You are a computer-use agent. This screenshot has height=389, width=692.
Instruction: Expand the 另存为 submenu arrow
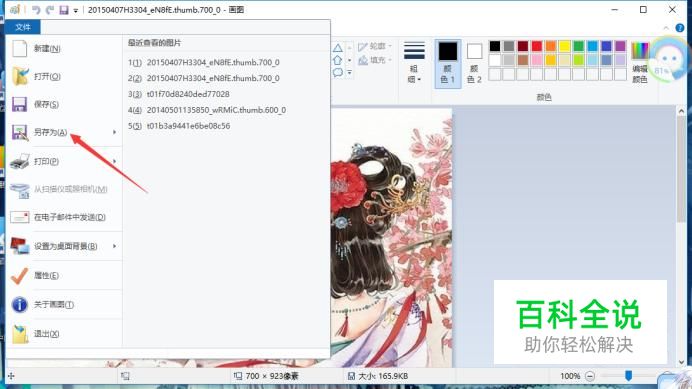click(114, 132)
